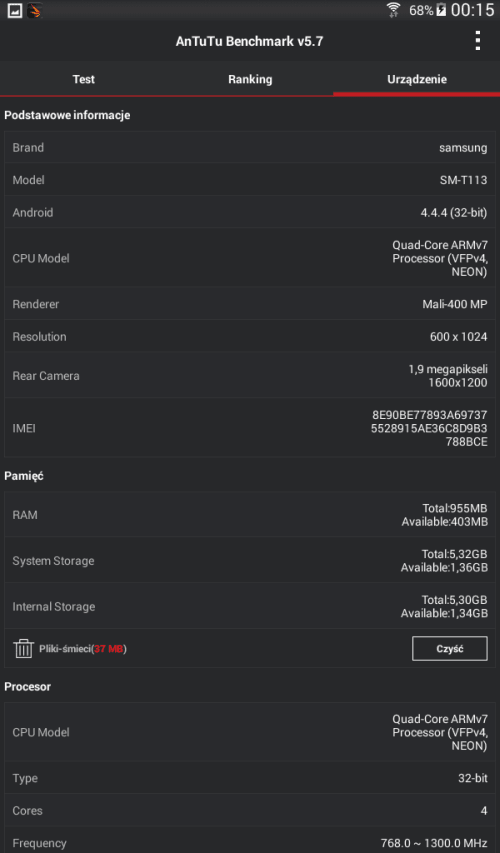The width and height of the screenshot is (500, 853).
Task: Tap the Rear Camera megapixel row
Action: (x=250, y=376)
